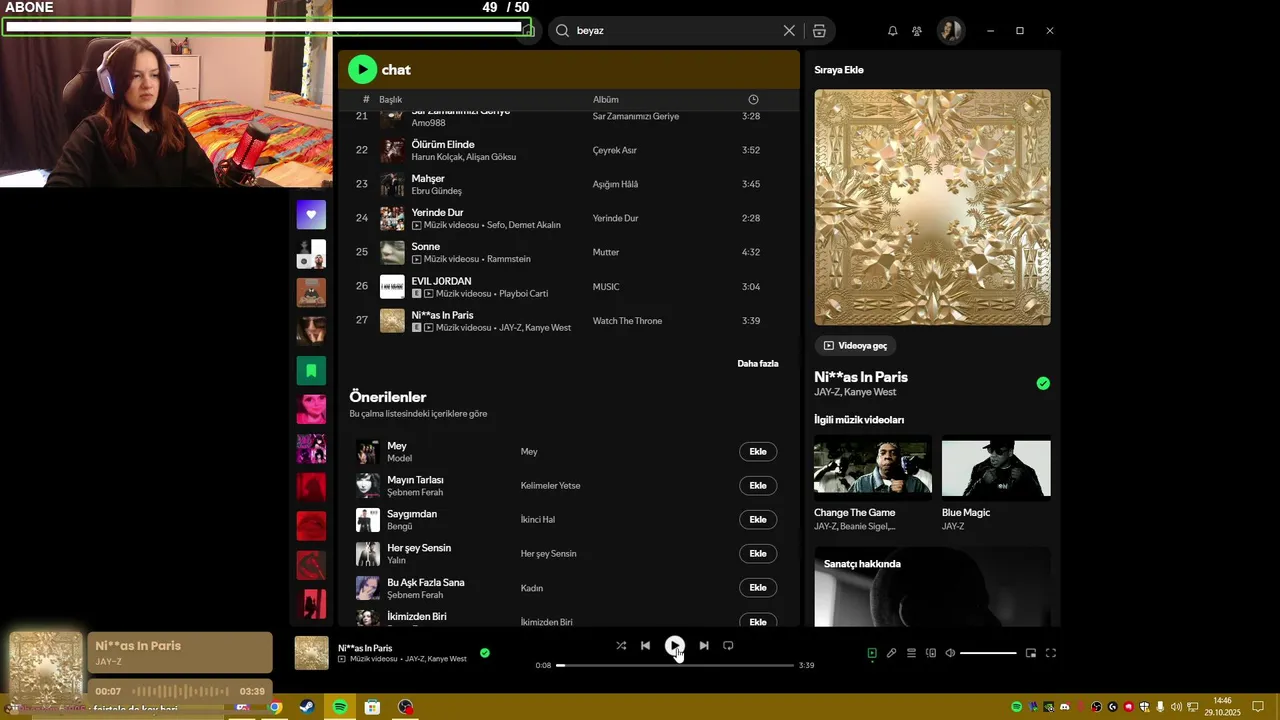1280x720 pixels.
Task: Toggle saved checkmark in Now Playing panel
Action: point(1043,383)
